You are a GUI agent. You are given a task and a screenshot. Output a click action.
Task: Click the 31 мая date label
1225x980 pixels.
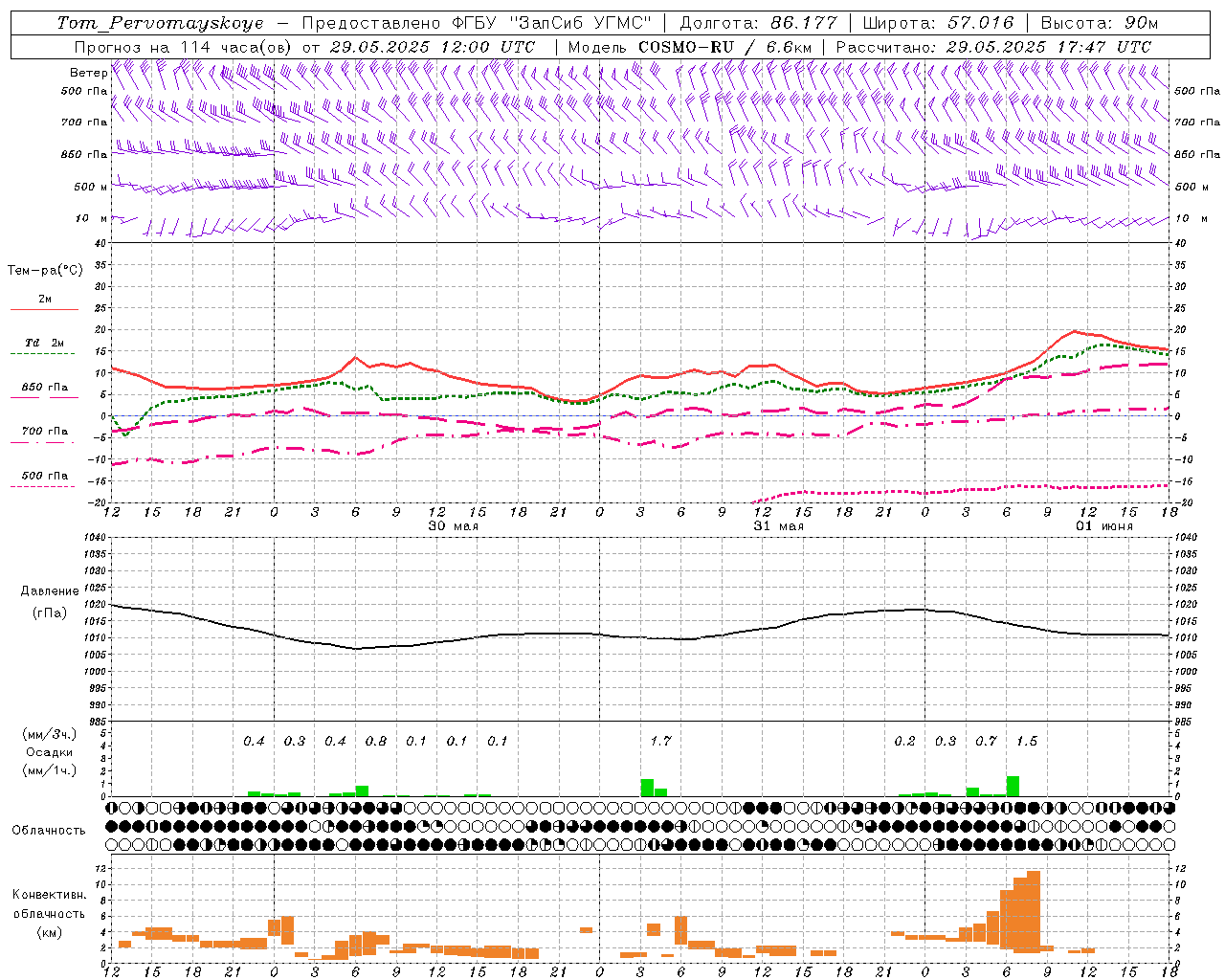(x=778, y=526)
